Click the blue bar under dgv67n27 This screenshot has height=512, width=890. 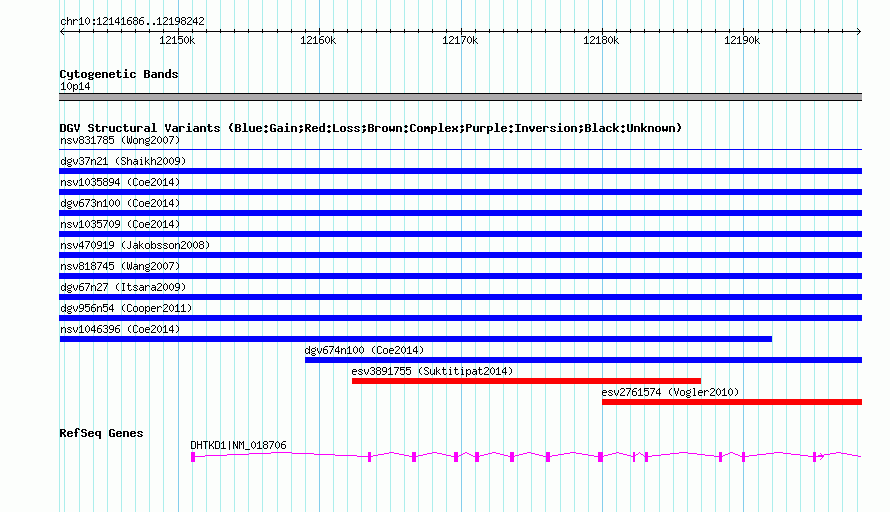click(460, 297)
